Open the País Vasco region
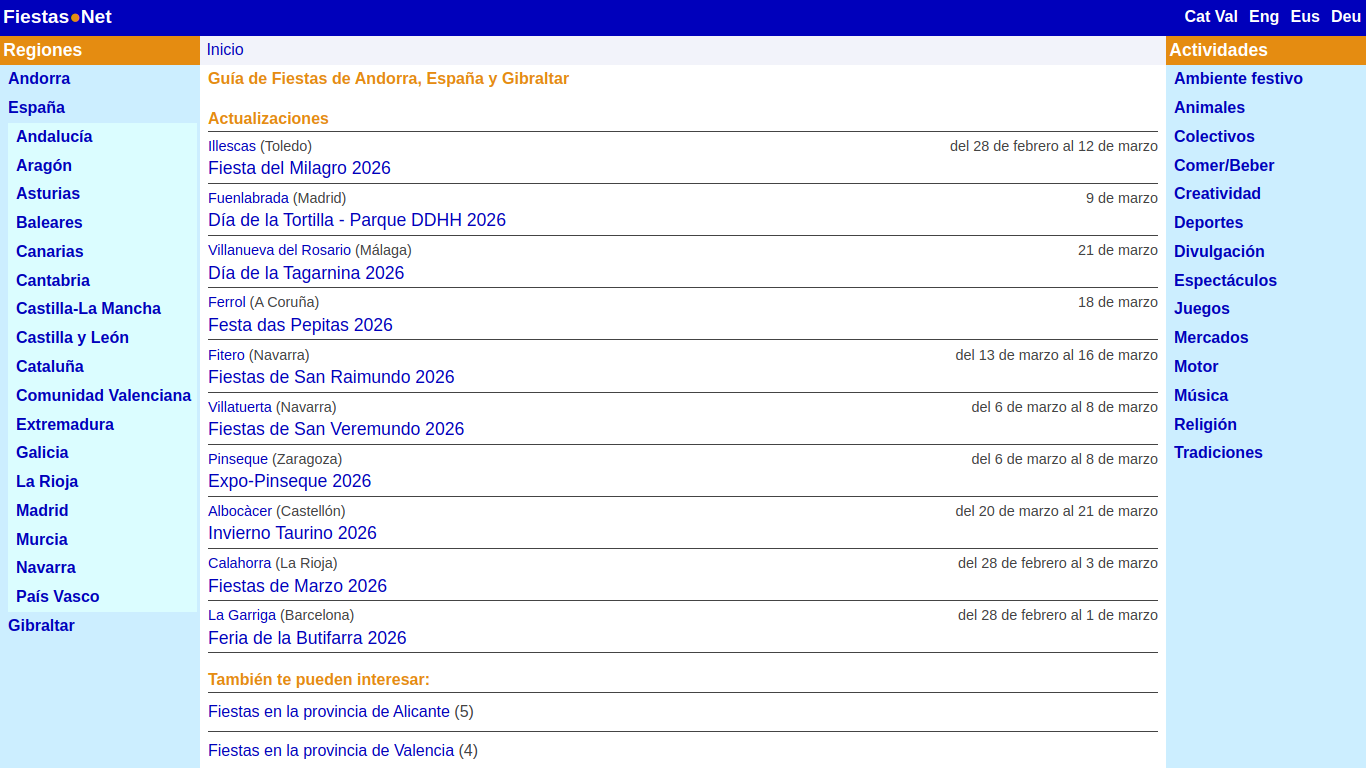The image size is (1366, 768). pyautogui.click(x=58, y=597)
